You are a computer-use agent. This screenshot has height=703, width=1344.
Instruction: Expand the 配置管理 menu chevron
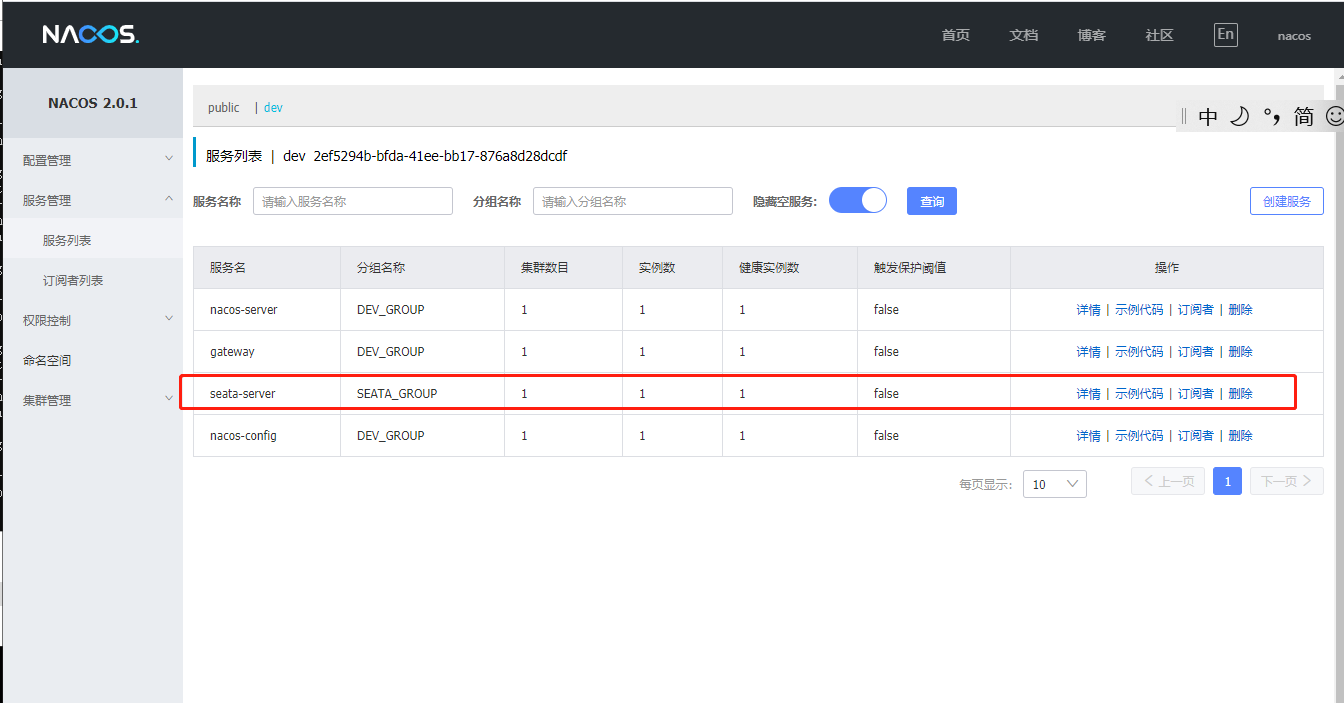pyautogui.click(x=169, y=159)
